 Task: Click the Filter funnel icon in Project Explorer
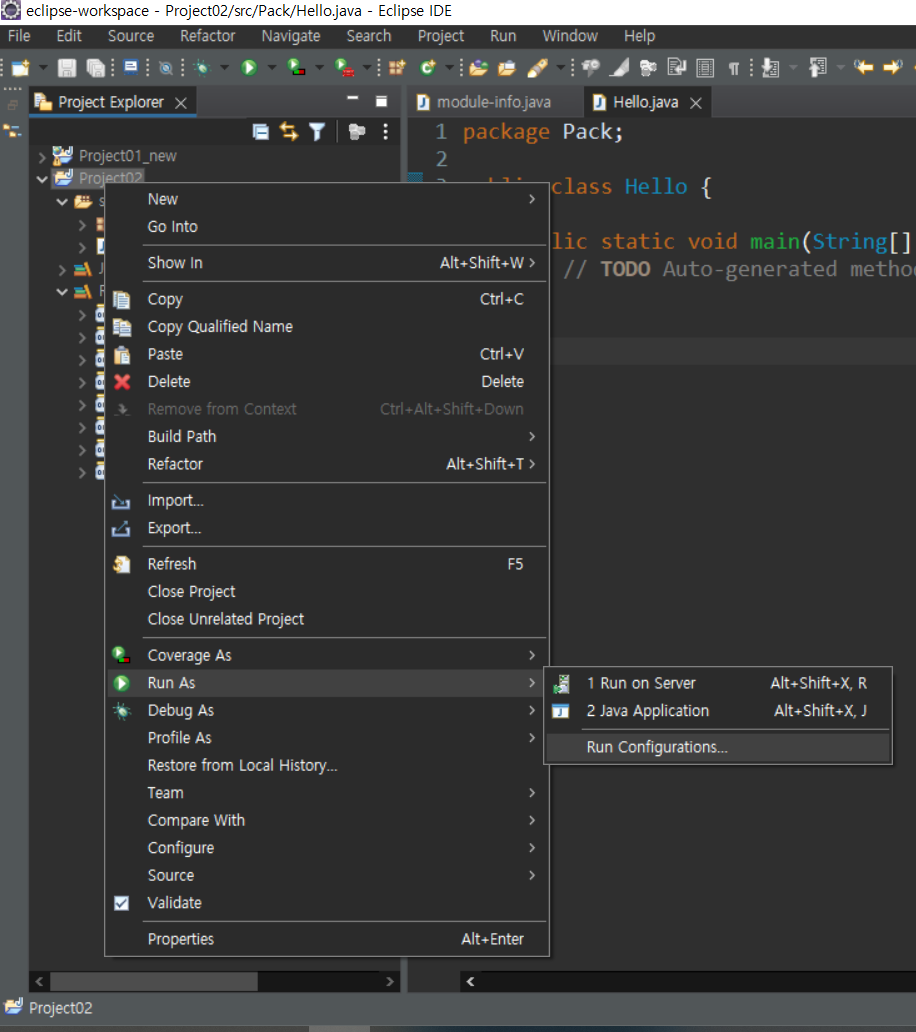point(317,132)
